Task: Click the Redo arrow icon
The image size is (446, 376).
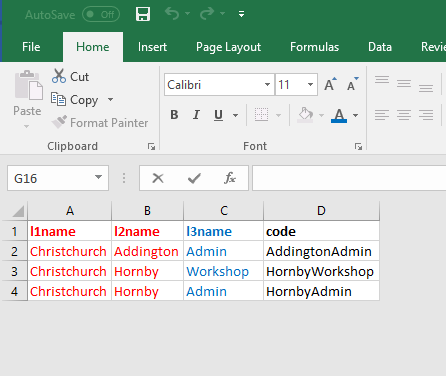Action: pos(207,14)
